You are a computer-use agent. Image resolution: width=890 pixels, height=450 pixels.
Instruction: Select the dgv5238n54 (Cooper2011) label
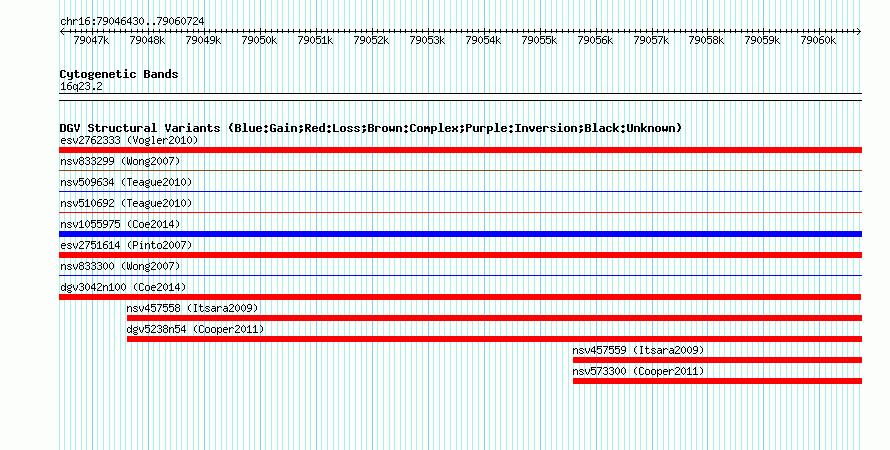[x=195, y=329]
